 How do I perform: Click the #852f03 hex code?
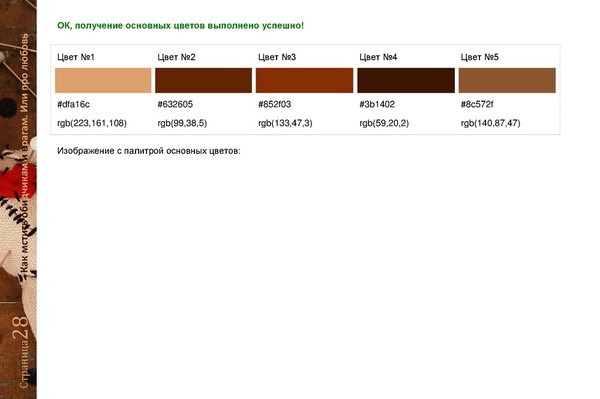tap(275, 104)
